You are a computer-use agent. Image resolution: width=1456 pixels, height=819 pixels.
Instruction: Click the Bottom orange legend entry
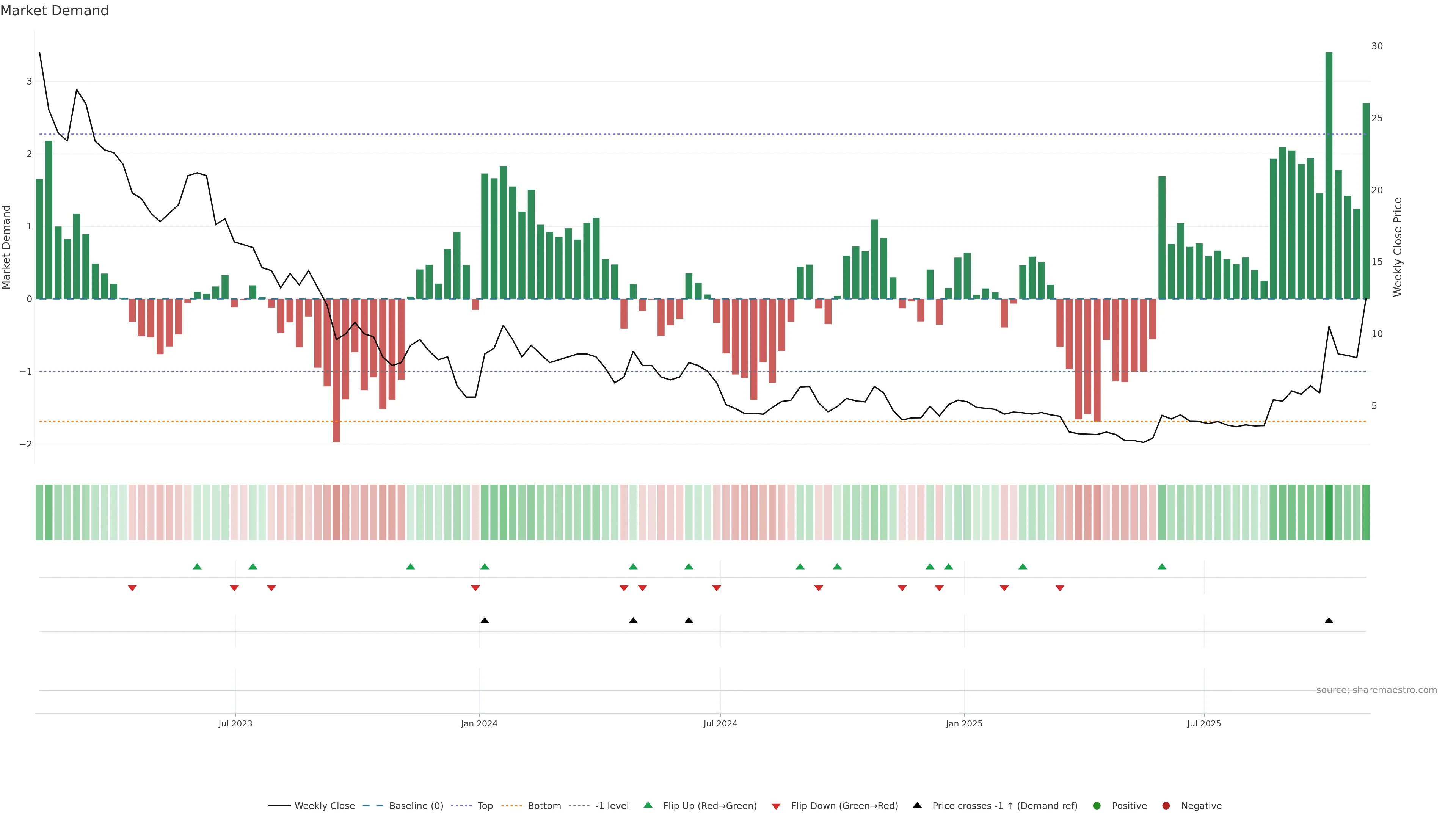tap(544, 806)
